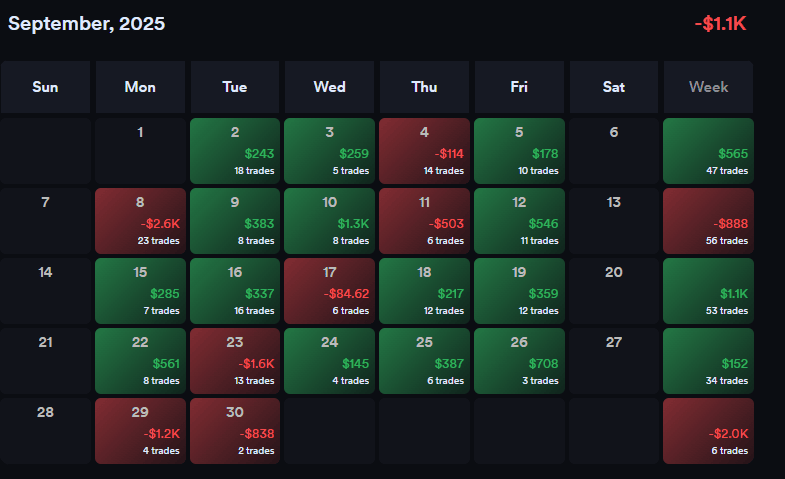
Task: Click weekly summary with $152 profit
Action: point(708,361)
